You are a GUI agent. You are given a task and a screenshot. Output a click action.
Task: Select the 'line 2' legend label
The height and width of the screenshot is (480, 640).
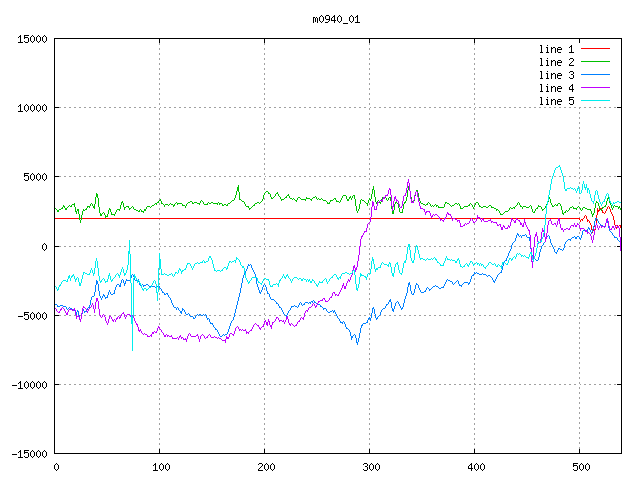coord(556,62)
